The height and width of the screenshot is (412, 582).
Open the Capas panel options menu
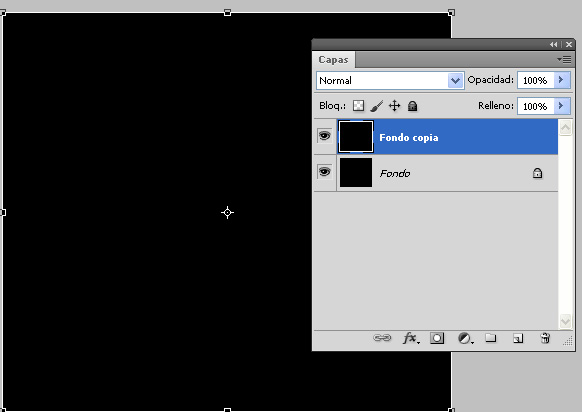[x=564, y=59]
